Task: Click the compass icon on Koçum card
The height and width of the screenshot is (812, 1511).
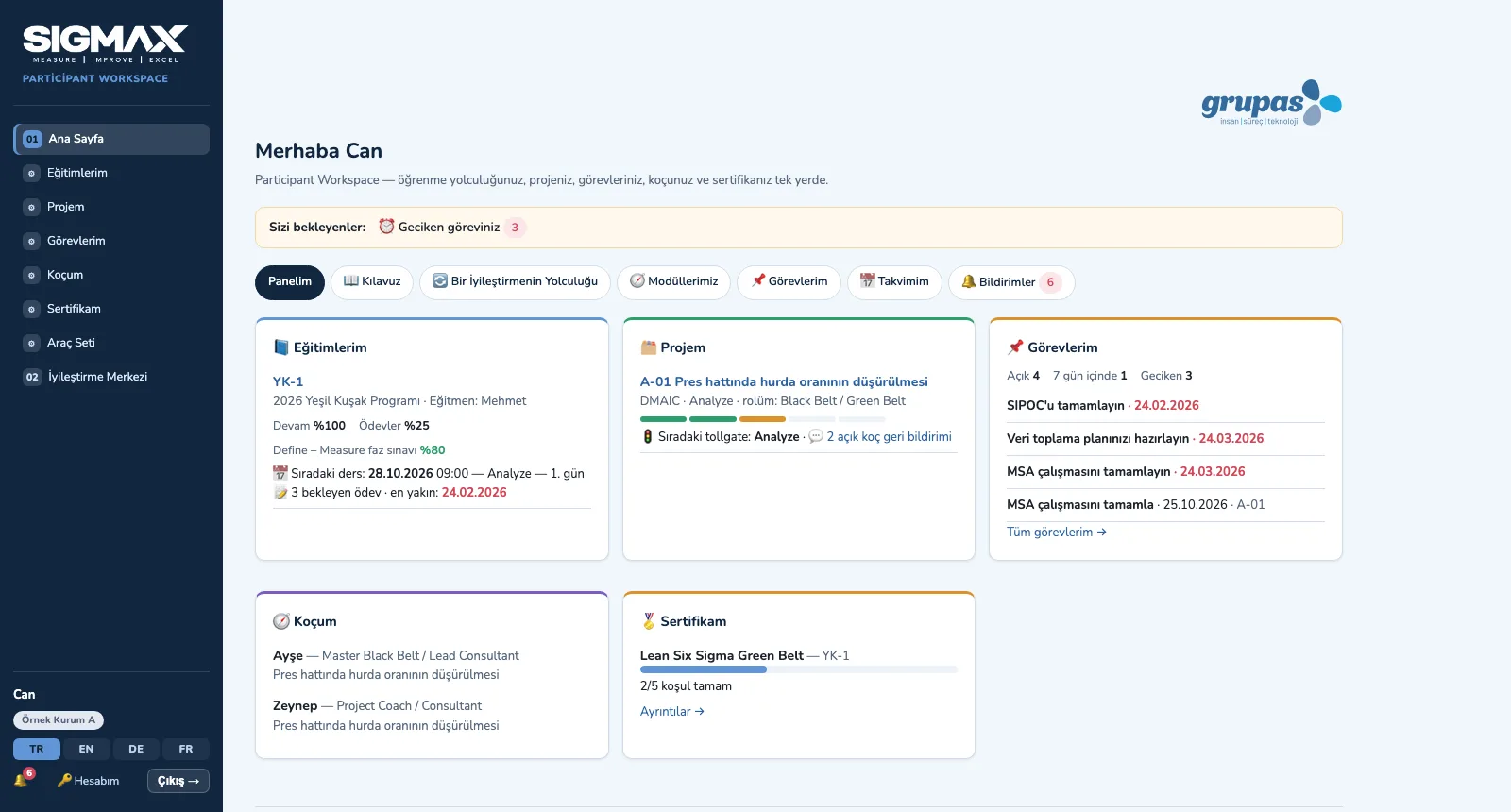Action: (281, 621)
